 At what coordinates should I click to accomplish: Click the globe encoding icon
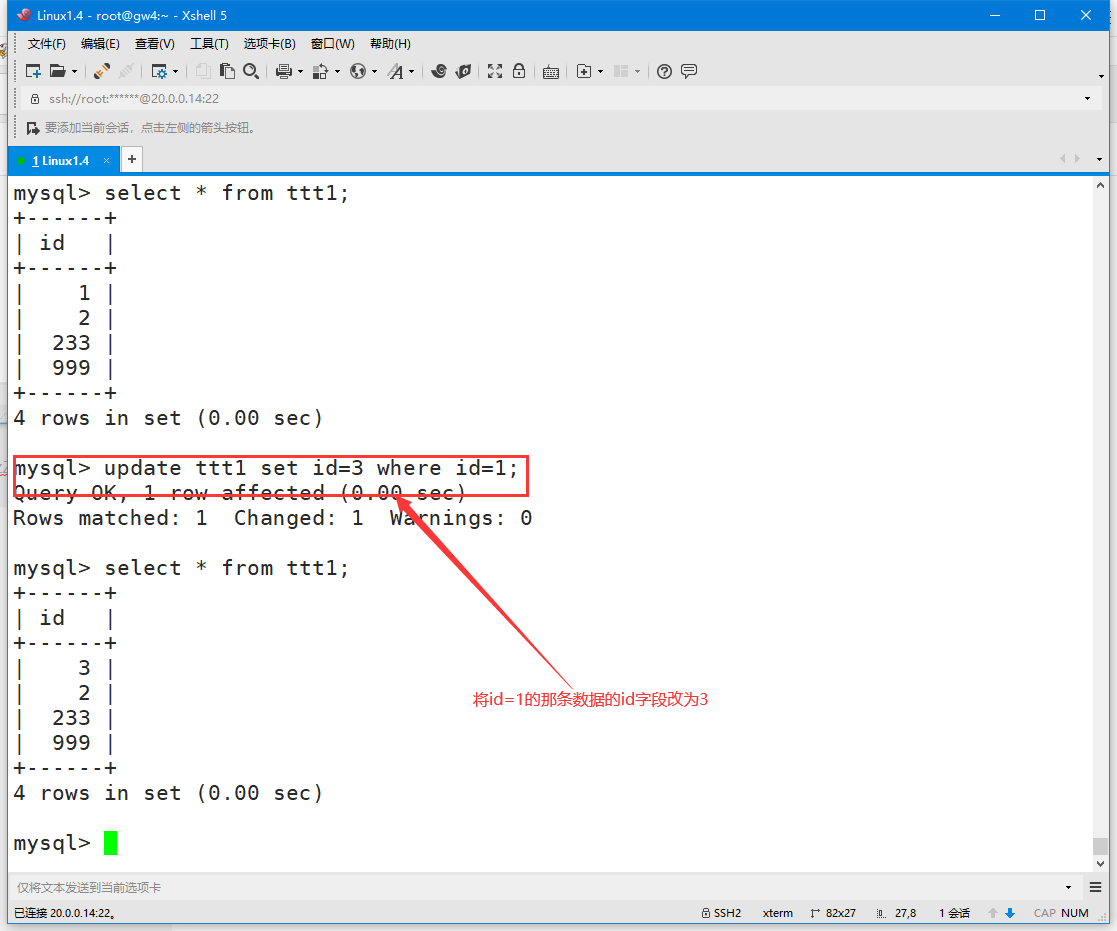click(358, 71)
